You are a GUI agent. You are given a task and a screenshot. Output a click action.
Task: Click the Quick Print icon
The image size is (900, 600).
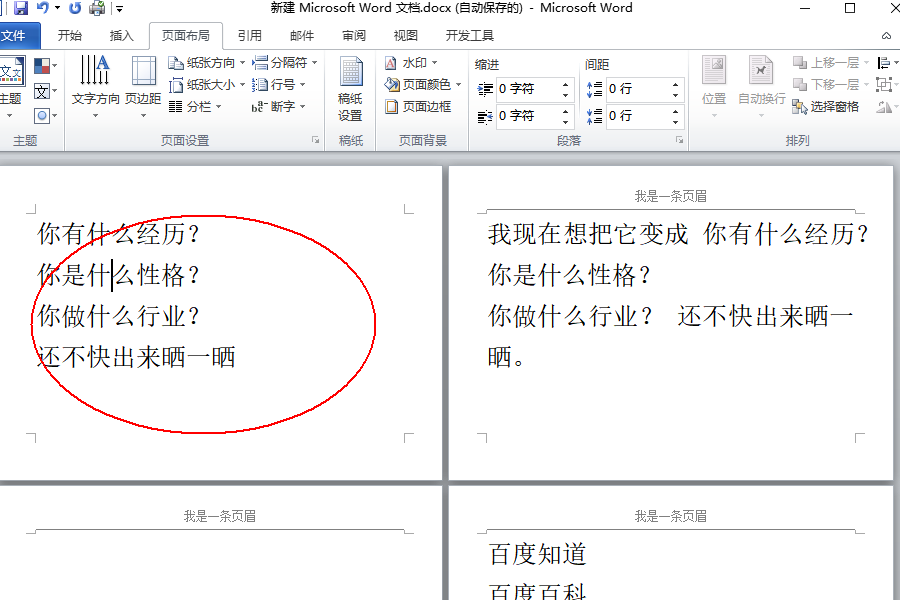coord(98,8)
